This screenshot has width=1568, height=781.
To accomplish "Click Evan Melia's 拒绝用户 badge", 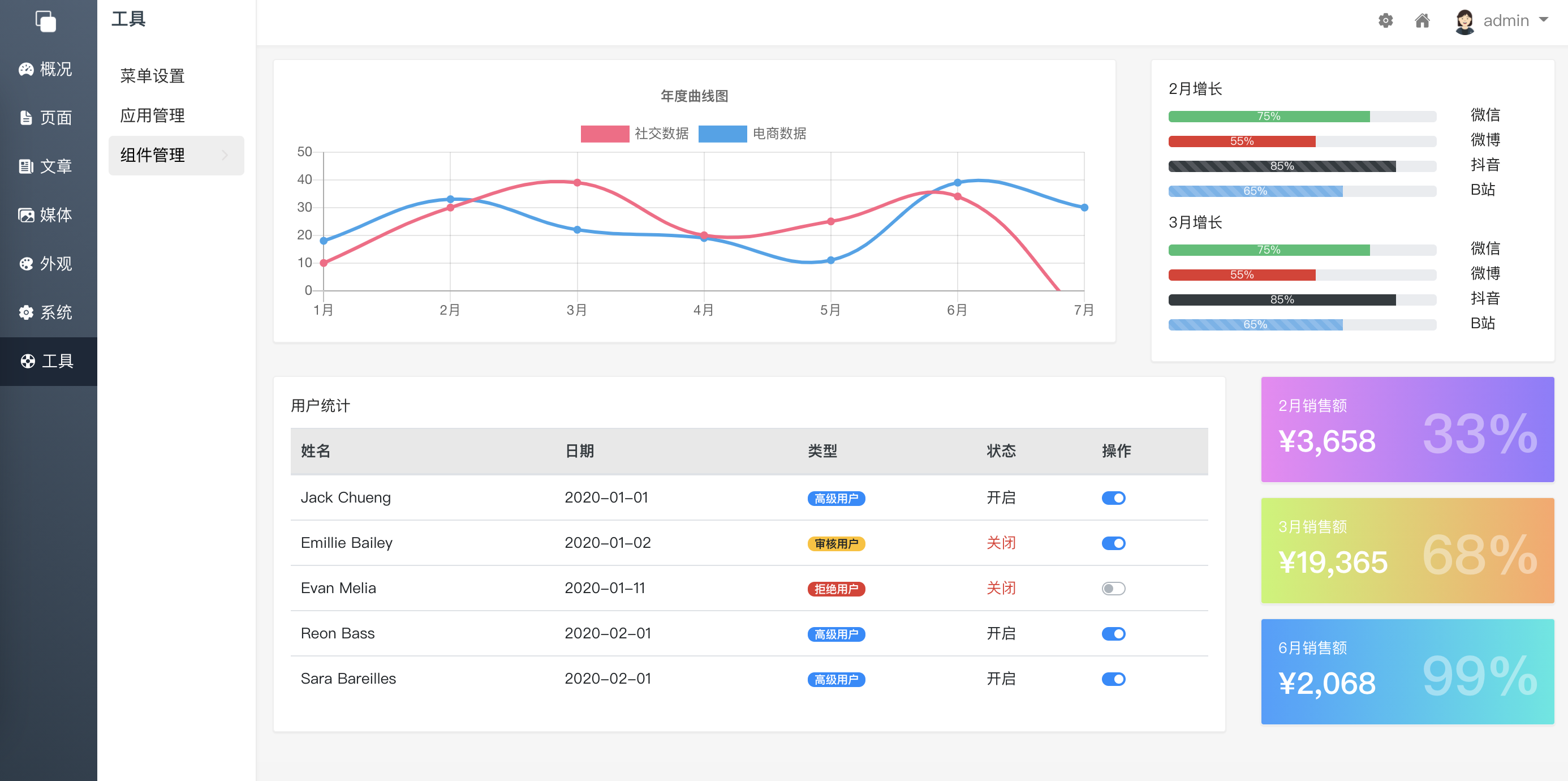I will point(837,589).
